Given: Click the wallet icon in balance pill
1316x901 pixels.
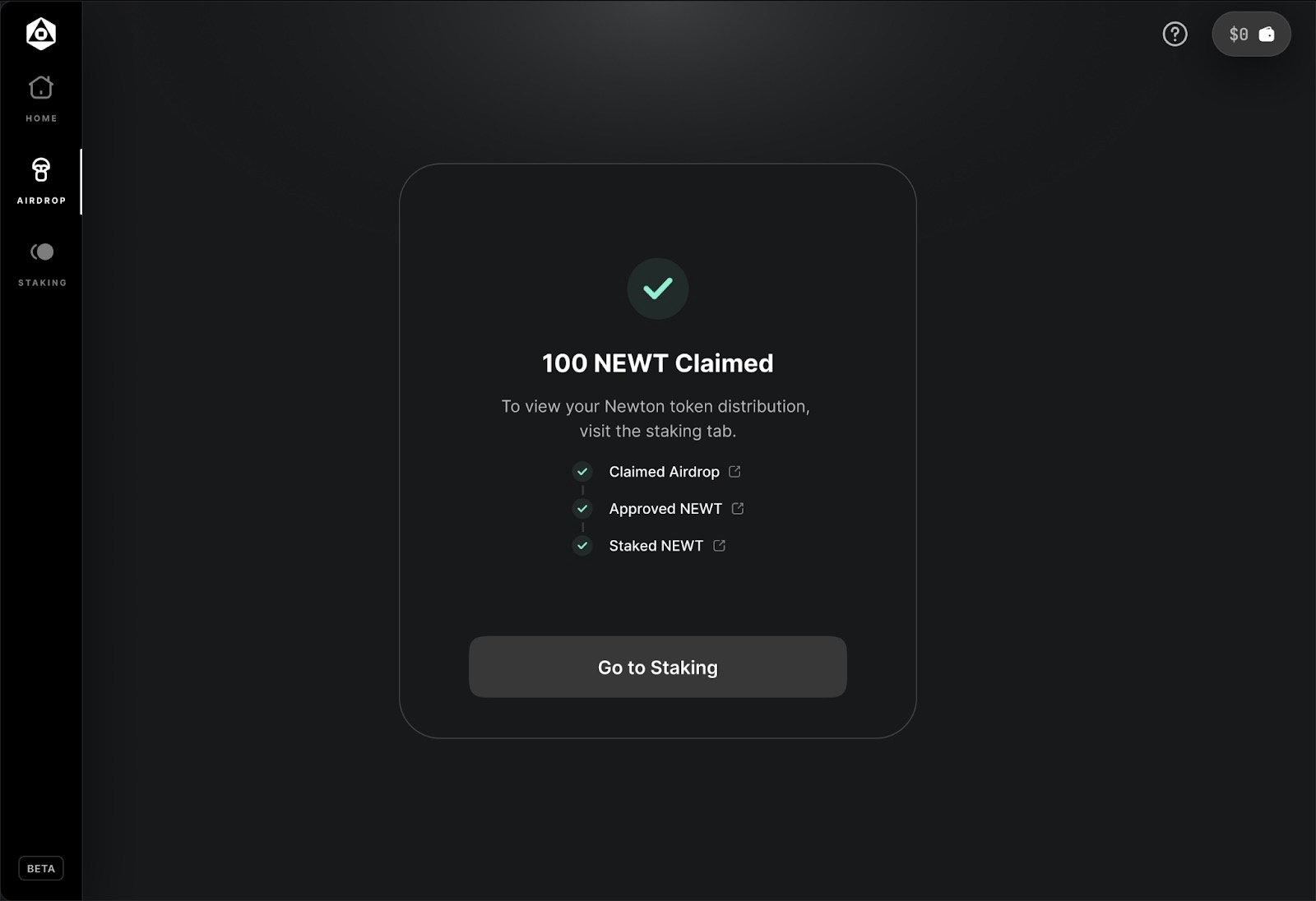Looking at the screenshot, I should [1267, 34].
